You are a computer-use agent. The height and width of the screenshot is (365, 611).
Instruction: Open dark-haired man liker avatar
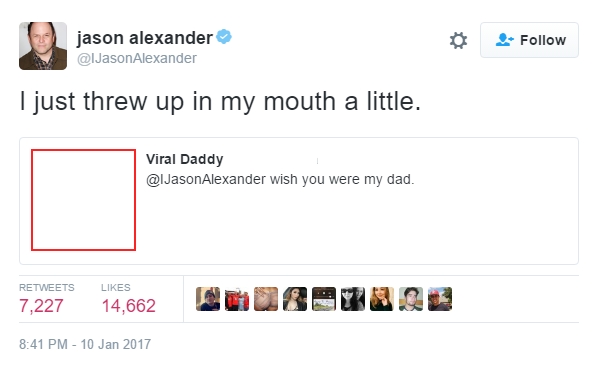click(x=411, y=299)
